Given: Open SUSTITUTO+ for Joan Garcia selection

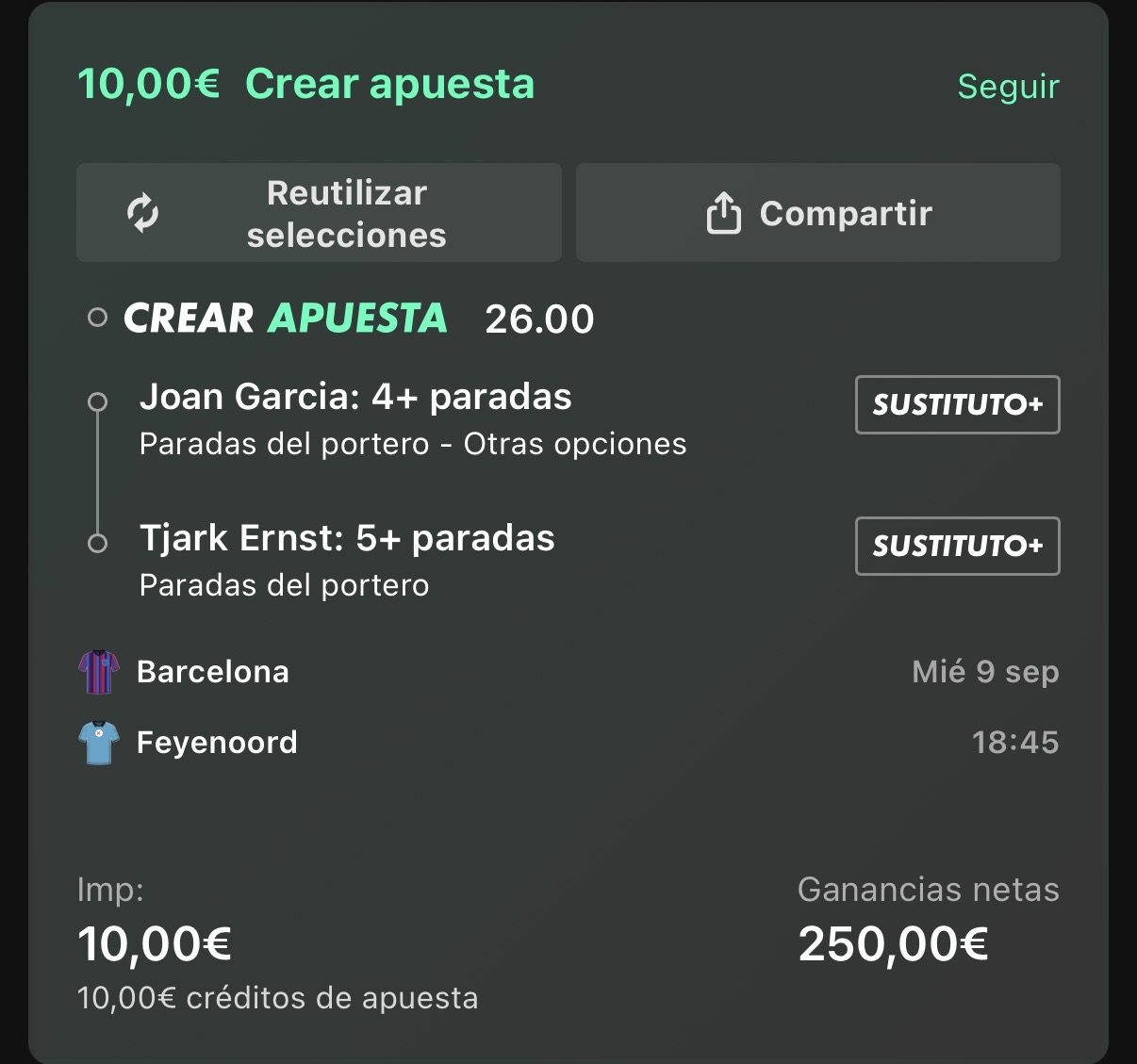Looking at the screenshot, I should pos(958,405).
